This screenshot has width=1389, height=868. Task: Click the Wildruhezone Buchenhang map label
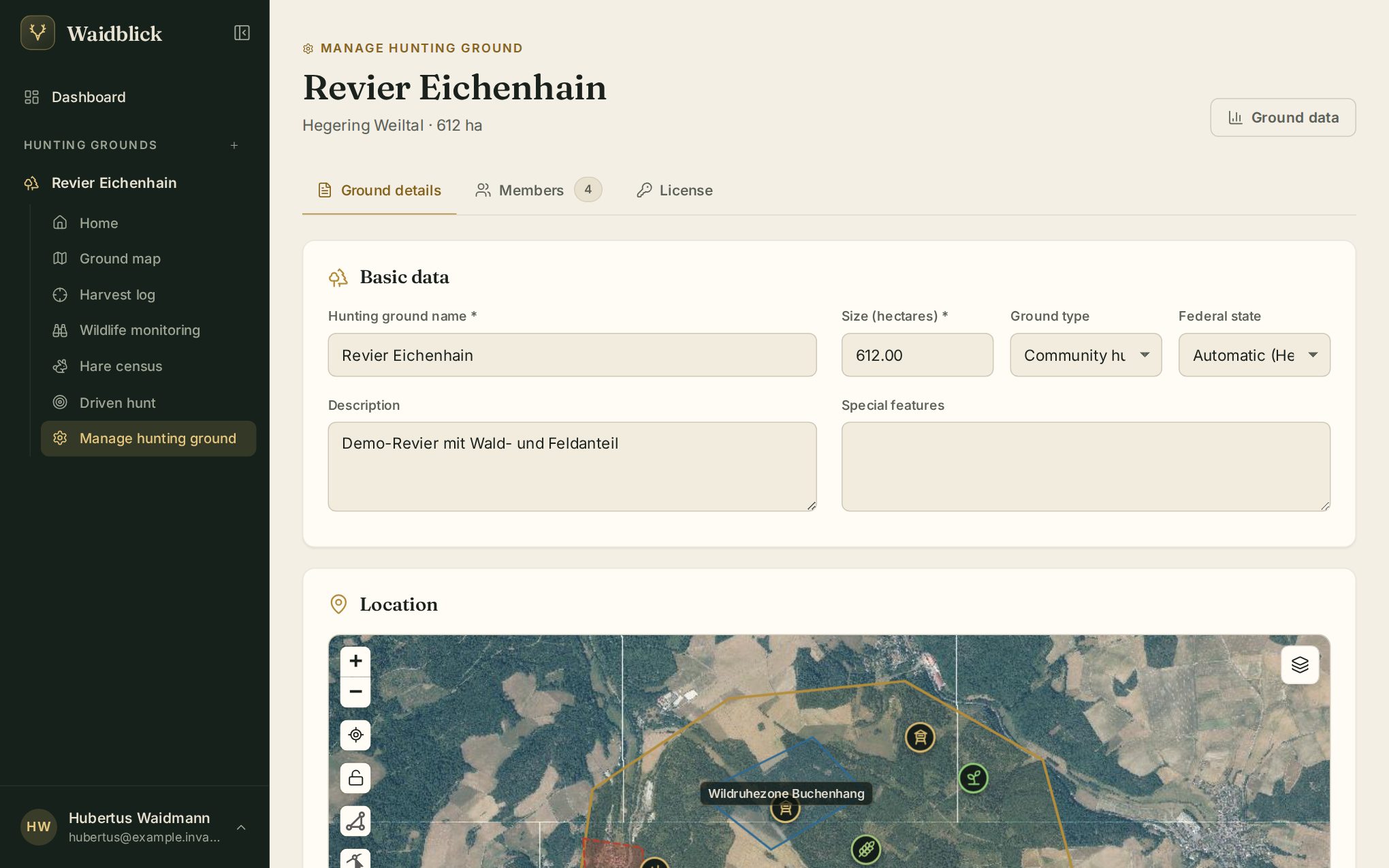pyautogui.click(x=786, y=793)
